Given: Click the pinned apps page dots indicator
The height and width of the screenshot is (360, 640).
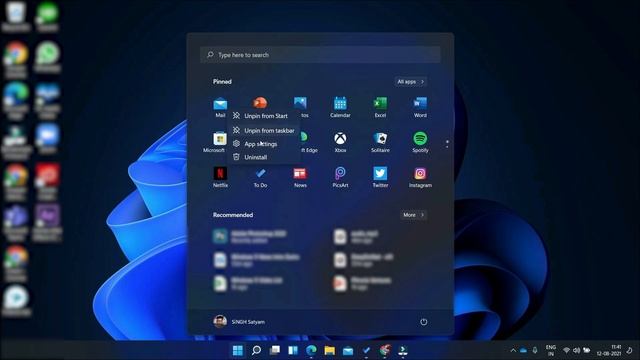Looking at the screenshot, I should [x=447, y=144].
